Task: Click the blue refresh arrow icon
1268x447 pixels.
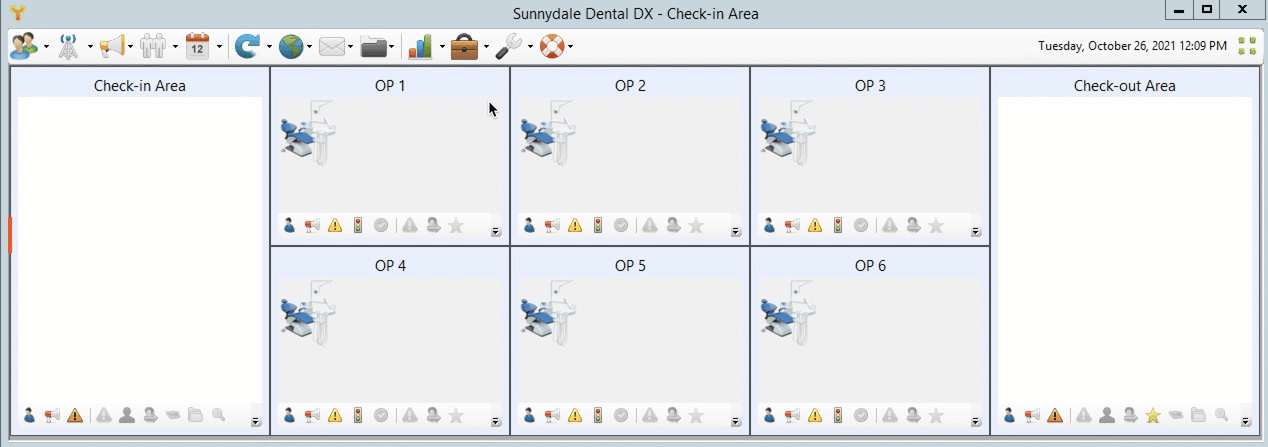Action: point(247,46)
